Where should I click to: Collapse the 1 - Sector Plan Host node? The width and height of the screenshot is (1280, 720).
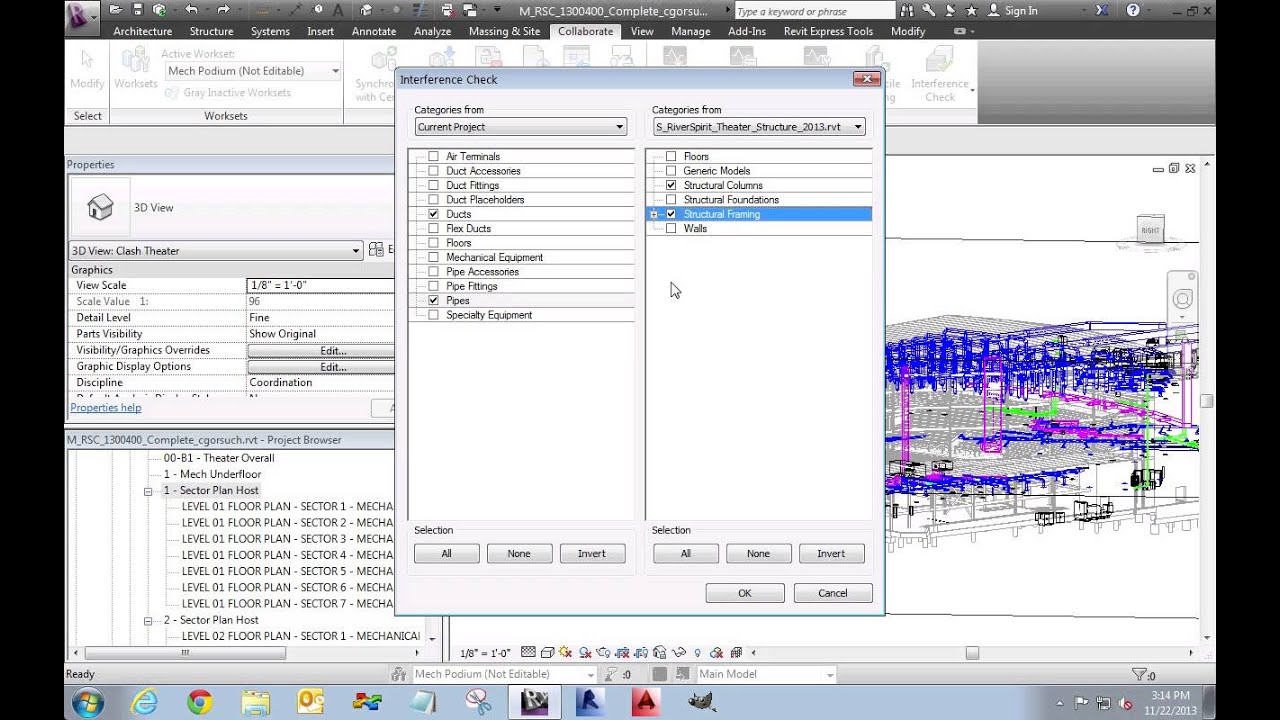(x=148, y=490)
